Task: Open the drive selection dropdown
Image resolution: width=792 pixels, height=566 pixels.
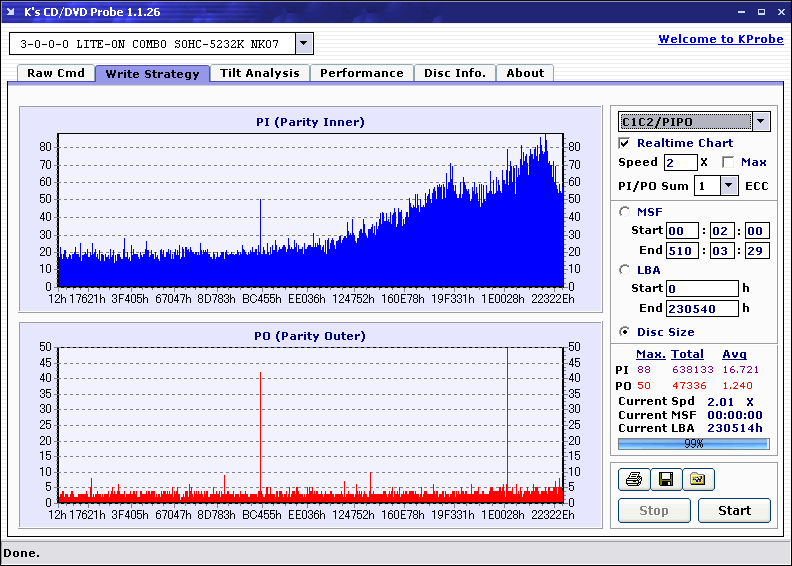Action: (304, 43)
